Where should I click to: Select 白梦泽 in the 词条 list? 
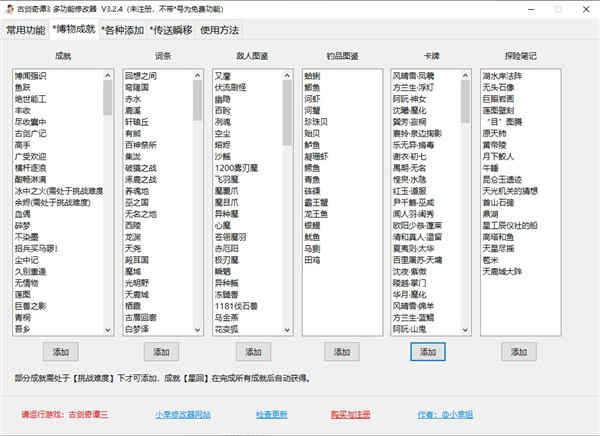[x=137, y=329]
